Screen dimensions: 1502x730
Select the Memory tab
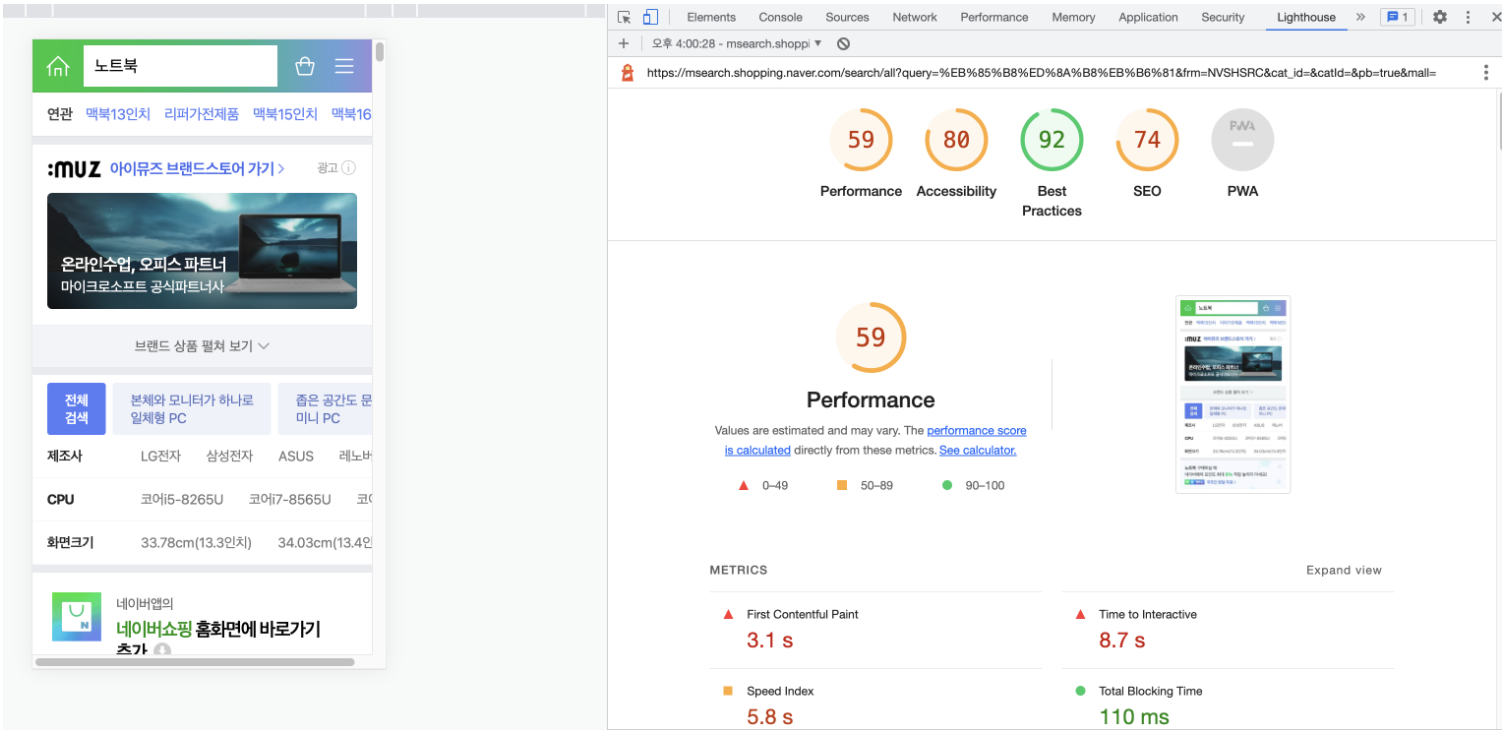click(x=1073, y=17)
